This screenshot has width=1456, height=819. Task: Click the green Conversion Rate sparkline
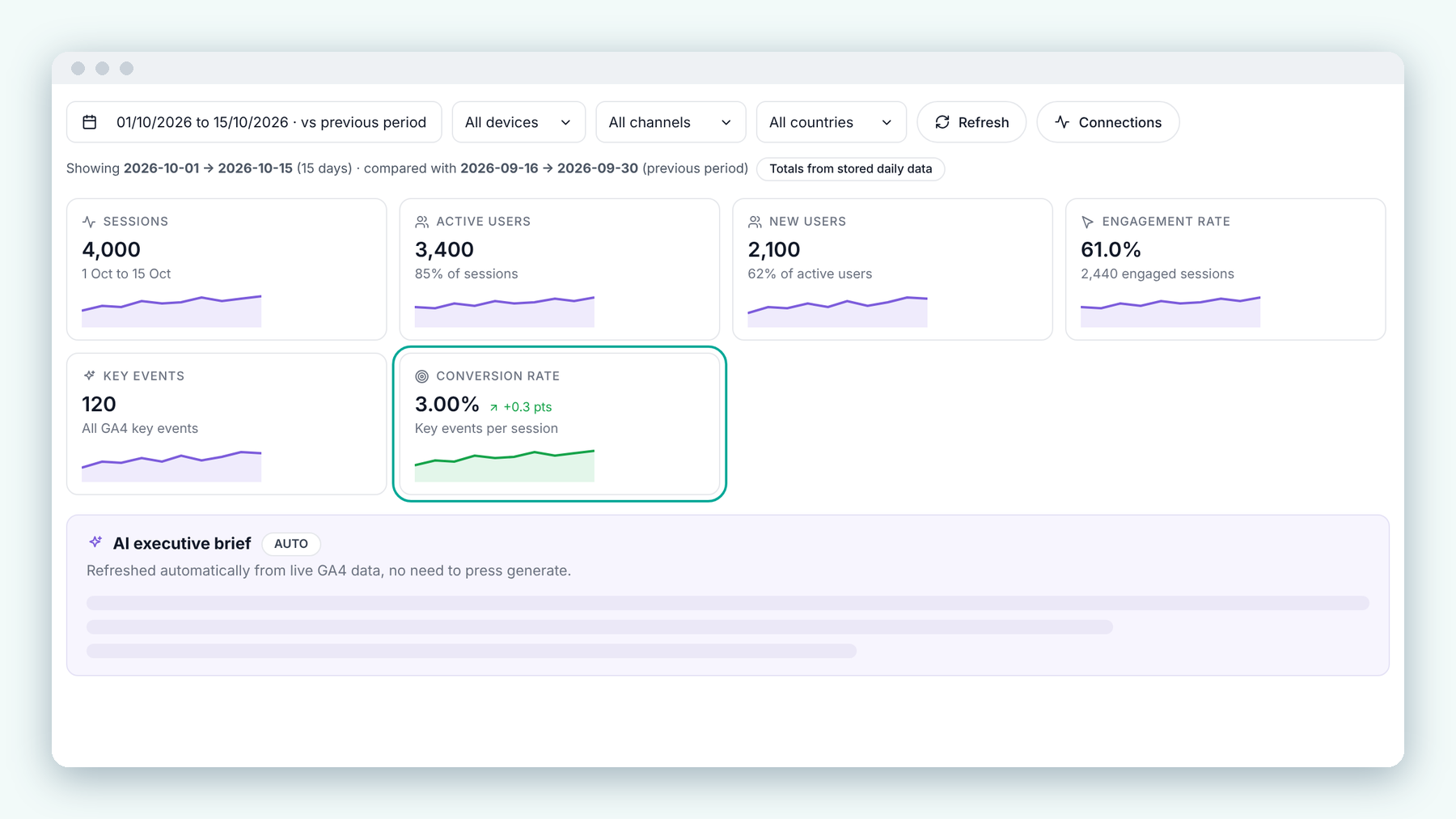[505, 466]
